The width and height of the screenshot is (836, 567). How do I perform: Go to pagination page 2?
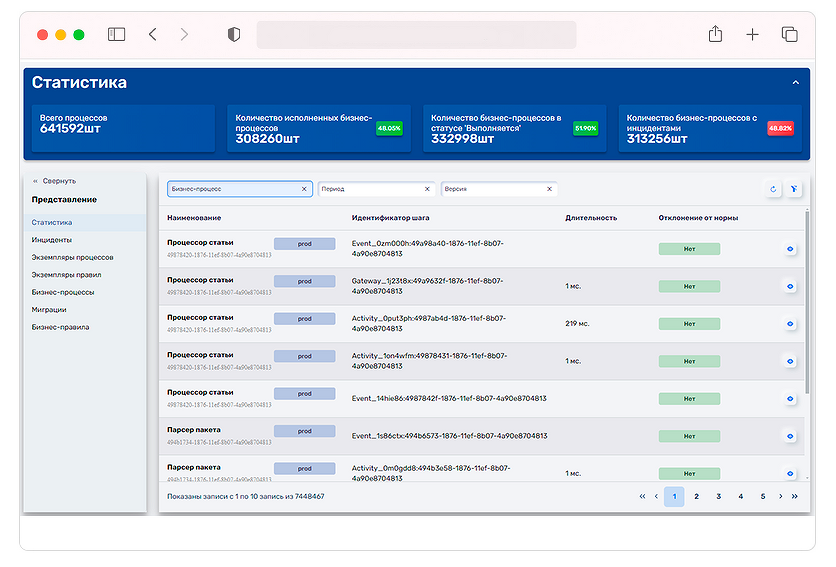696,497
